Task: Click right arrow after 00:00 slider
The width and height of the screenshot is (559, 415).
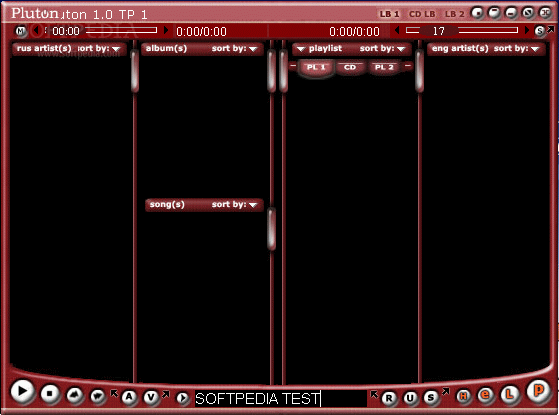Action: 165,30
